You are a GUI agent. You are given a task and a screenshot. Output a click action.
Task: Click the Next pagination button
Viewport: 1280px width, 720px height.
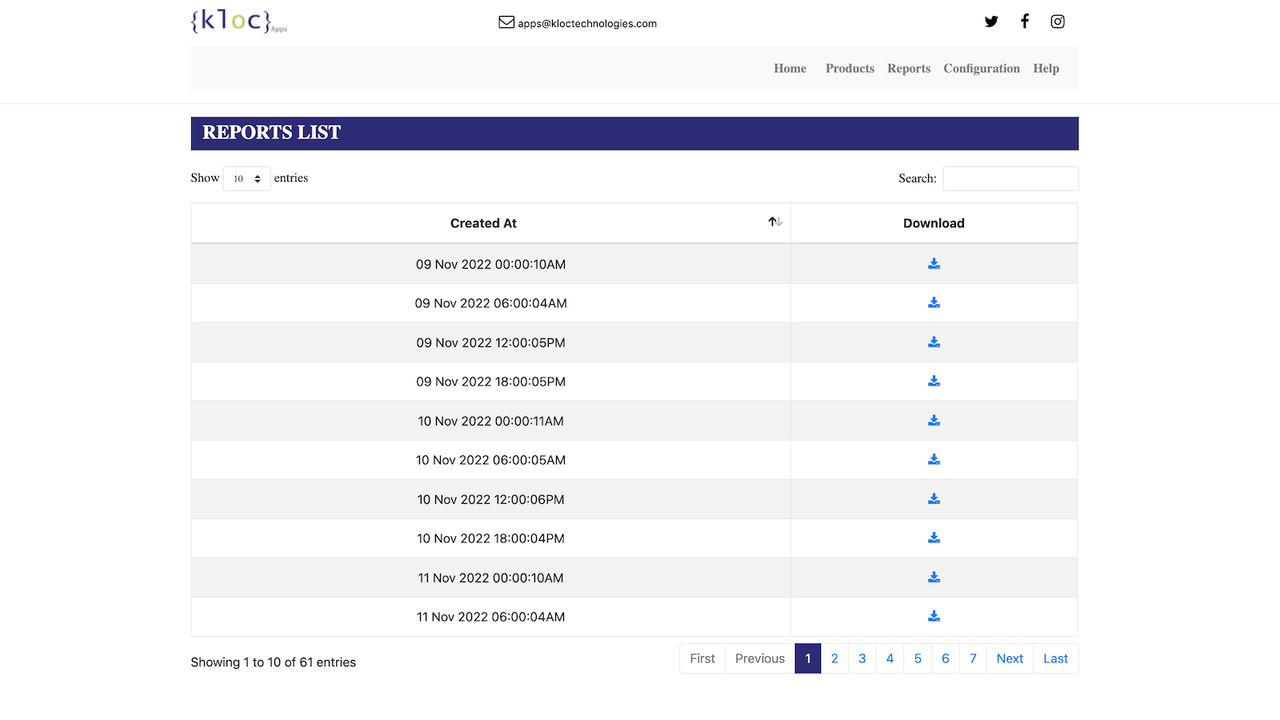[1010, 658]
